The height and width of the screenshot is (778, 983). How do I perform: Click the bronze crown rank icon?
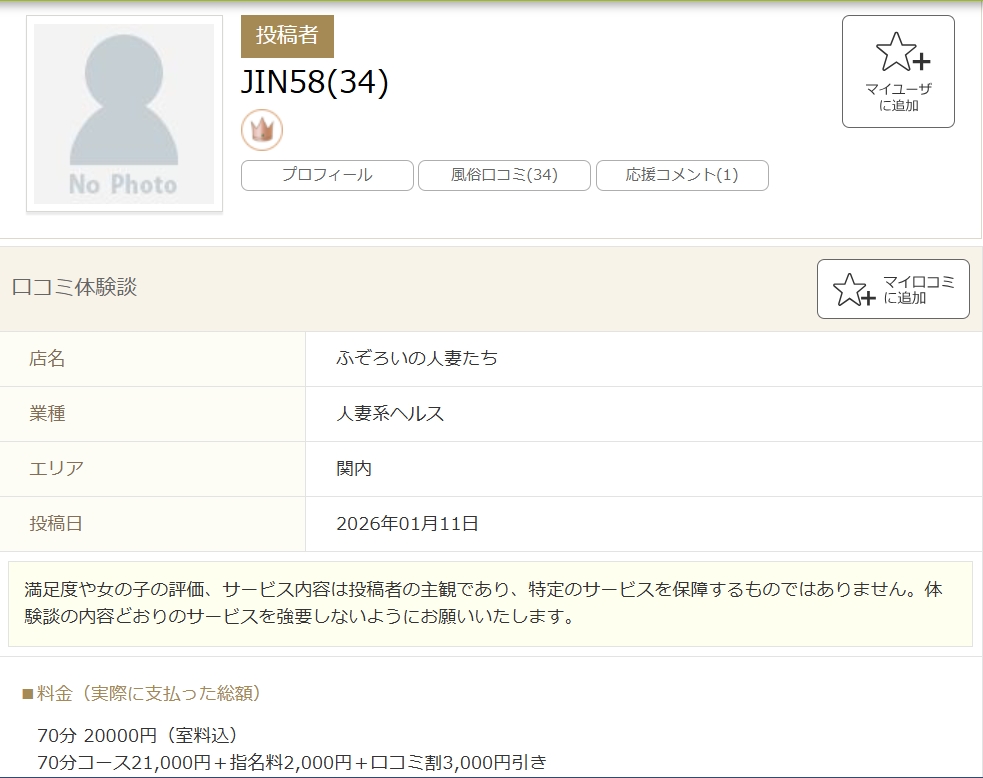tap(262, 130)
